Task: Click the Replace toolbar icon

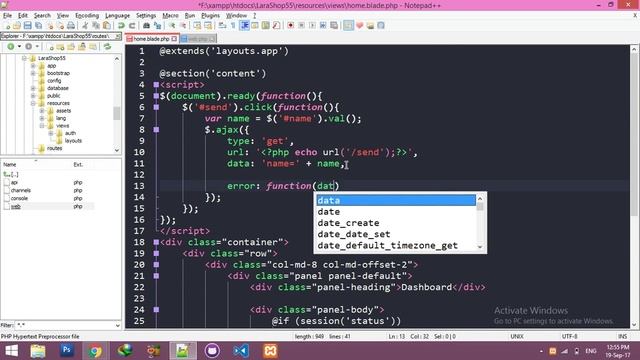Action: (157, 26)
